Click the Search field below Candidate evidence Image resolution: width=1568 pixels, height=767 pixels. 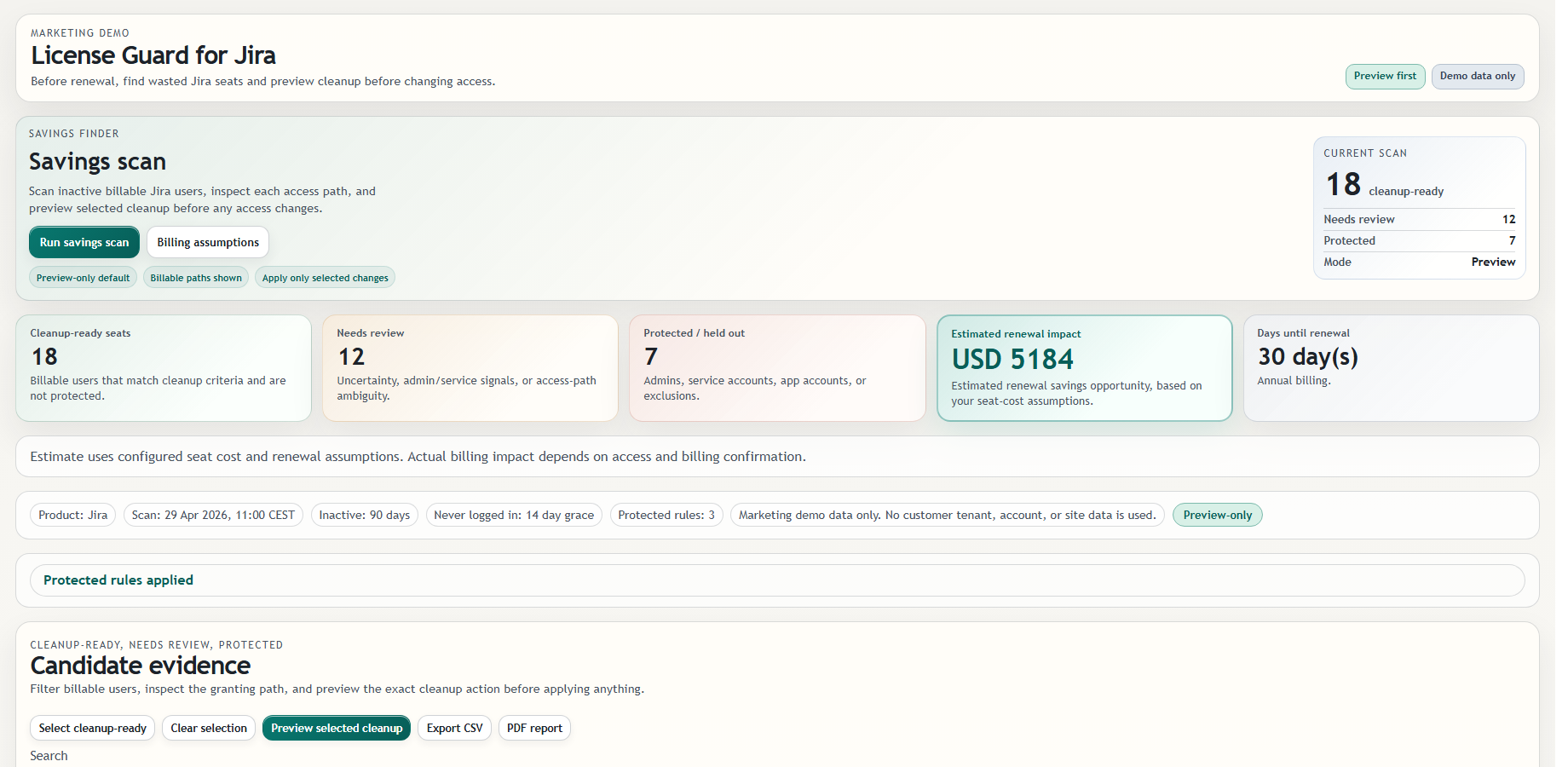(49, 756)
